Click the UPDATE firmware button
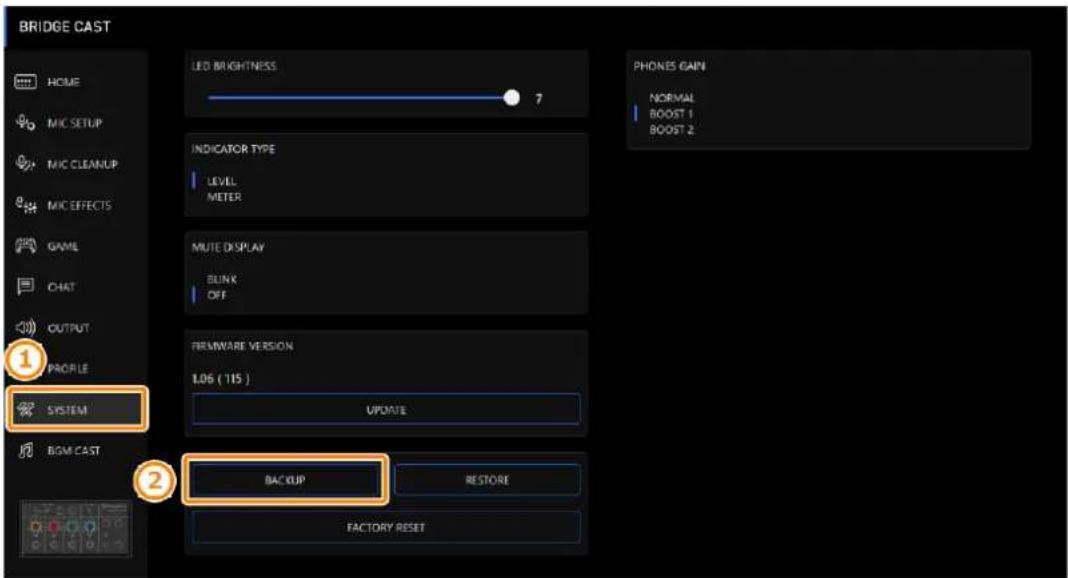The height and width of the screenshot is (578, 1068). click(x=386, y=410)
